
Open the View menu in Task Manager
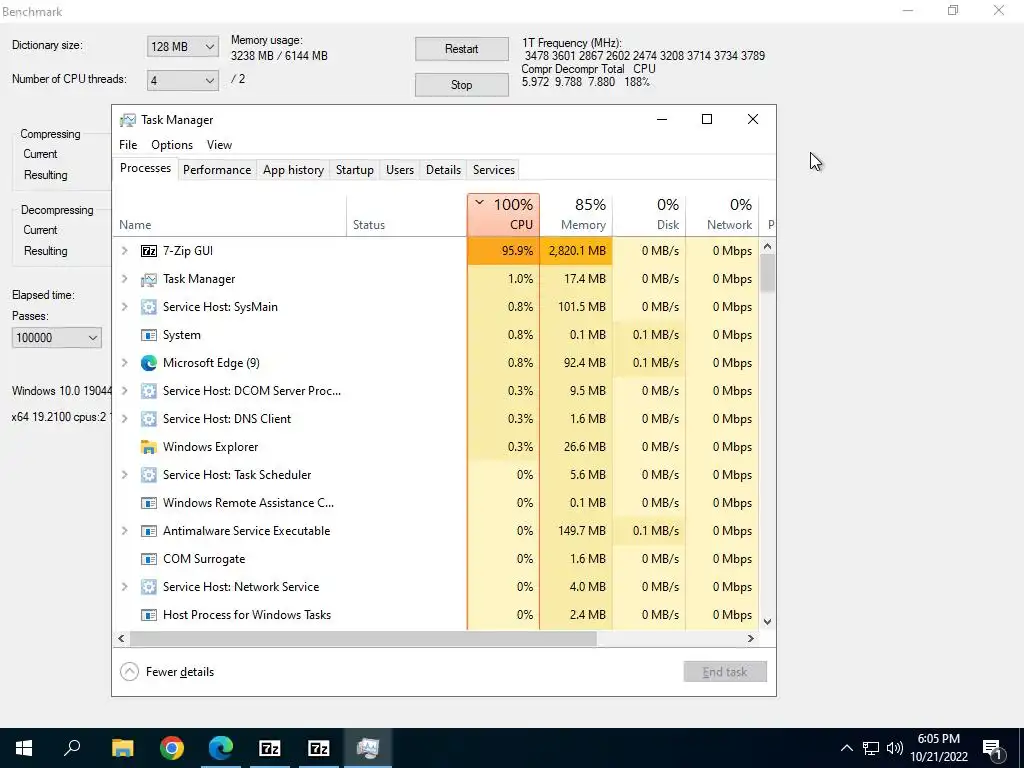tap(219, 145)
